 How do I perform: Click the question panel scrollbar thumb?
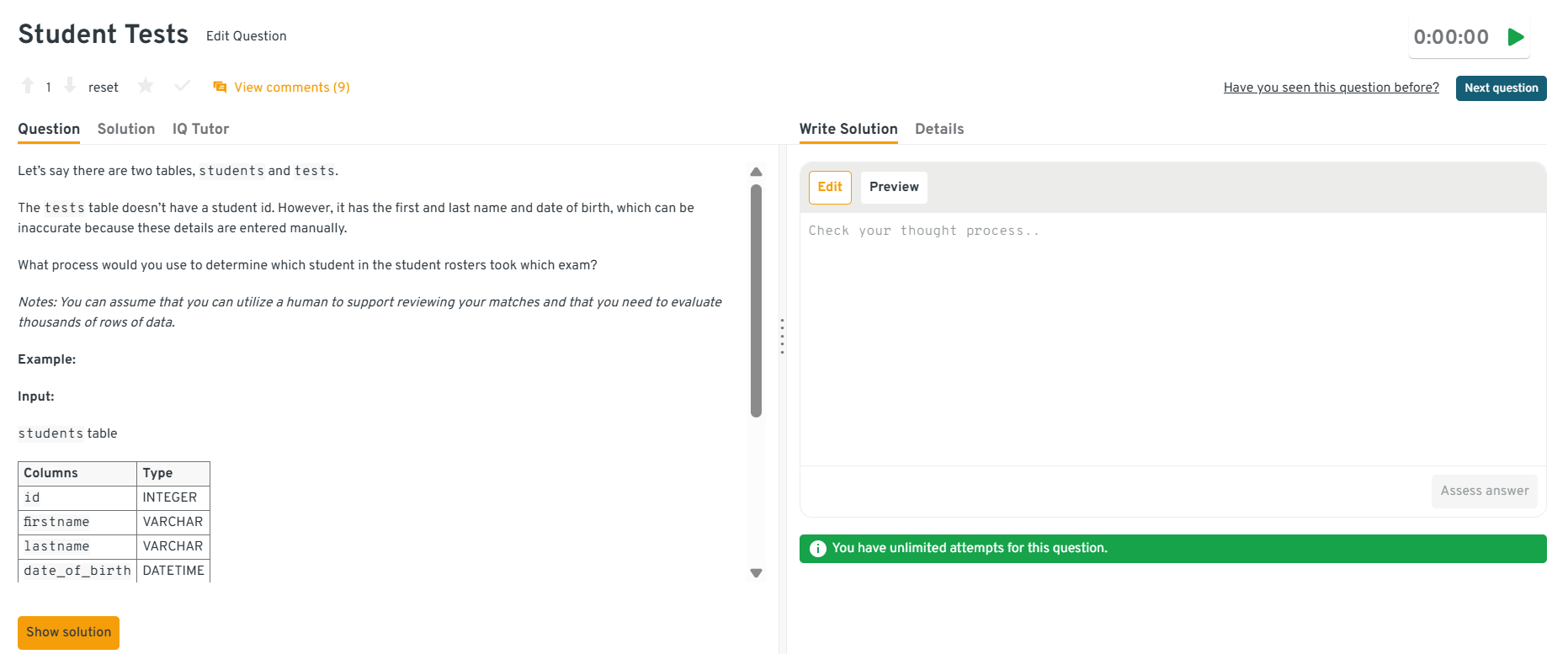tap(756, 300)
